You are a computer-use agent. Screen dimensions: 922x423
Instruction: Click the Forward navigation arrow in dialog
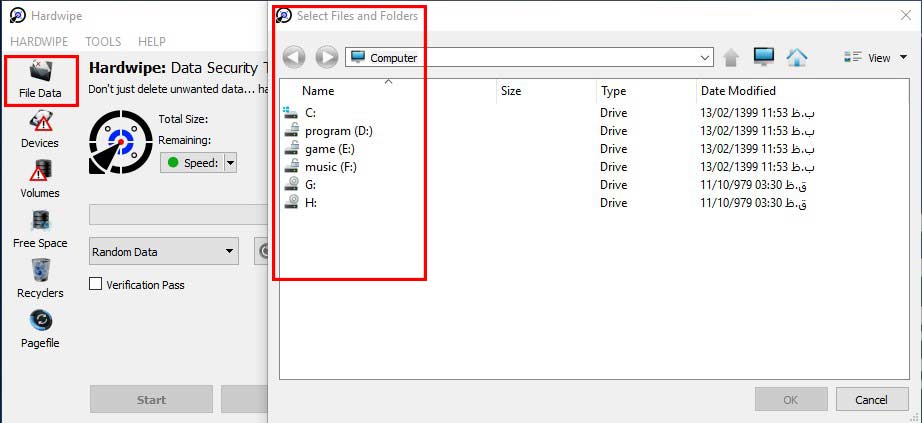pyautogui.click(x=326, y=58)
